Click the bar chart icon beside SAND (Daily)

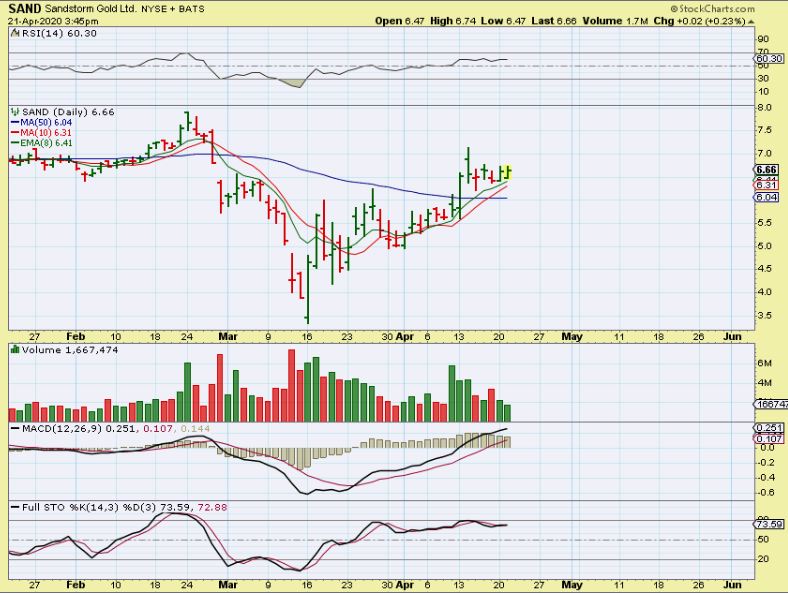coord(15,112)
